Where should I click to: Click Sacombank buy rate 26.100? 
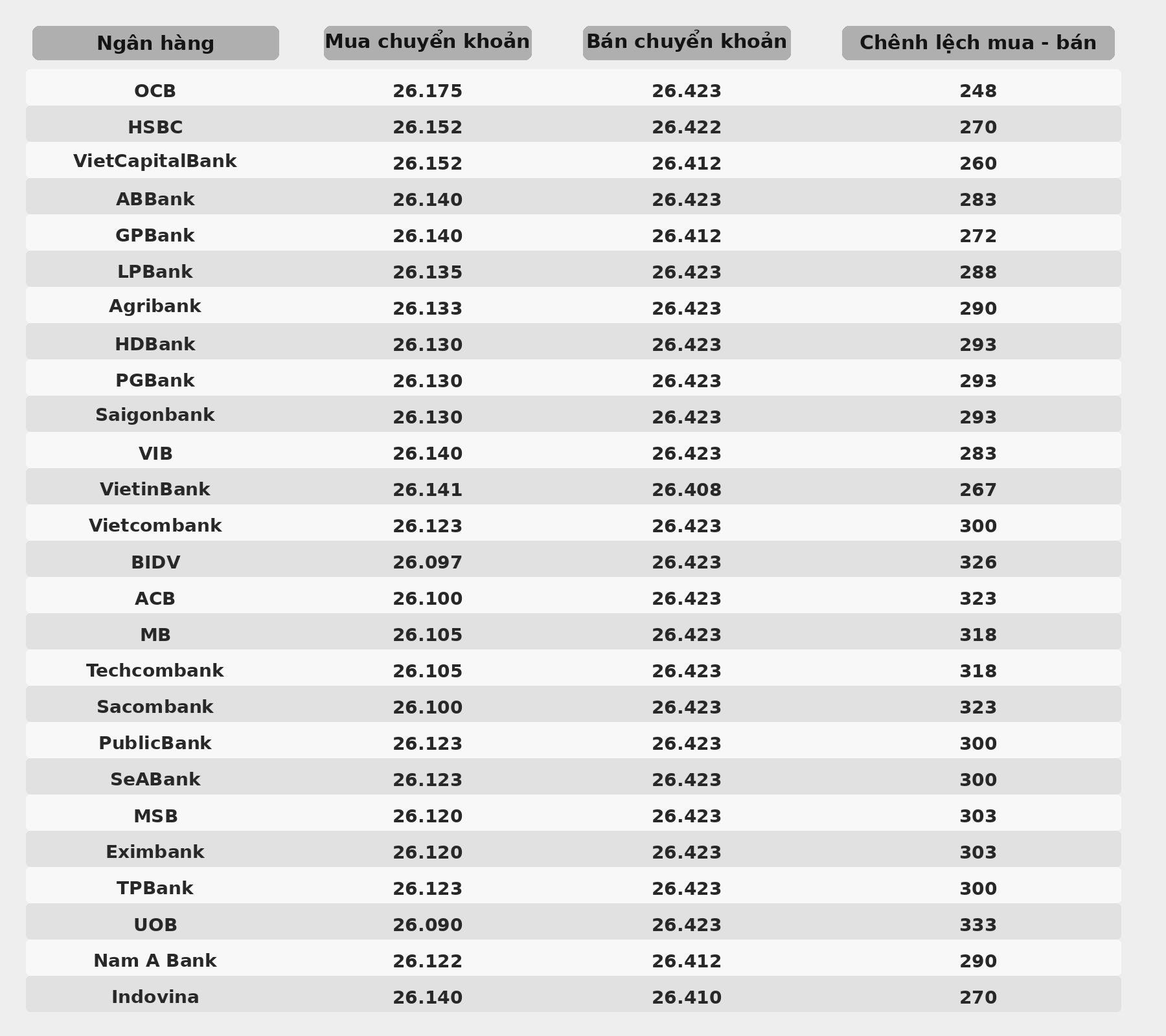[428, 708]
